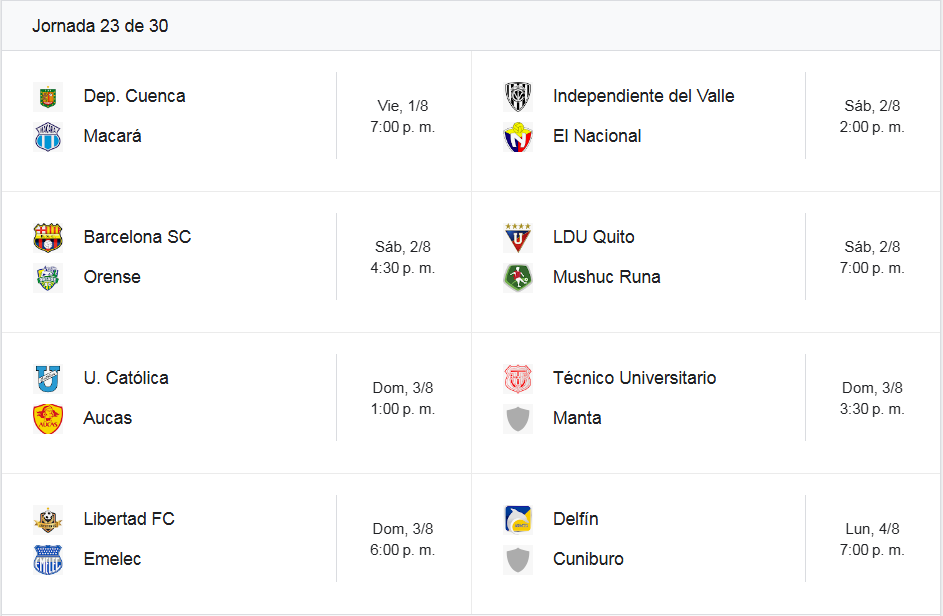Click the LDU Quito crest
Viewport: 943px width, 616px height.
click(518, 238)
